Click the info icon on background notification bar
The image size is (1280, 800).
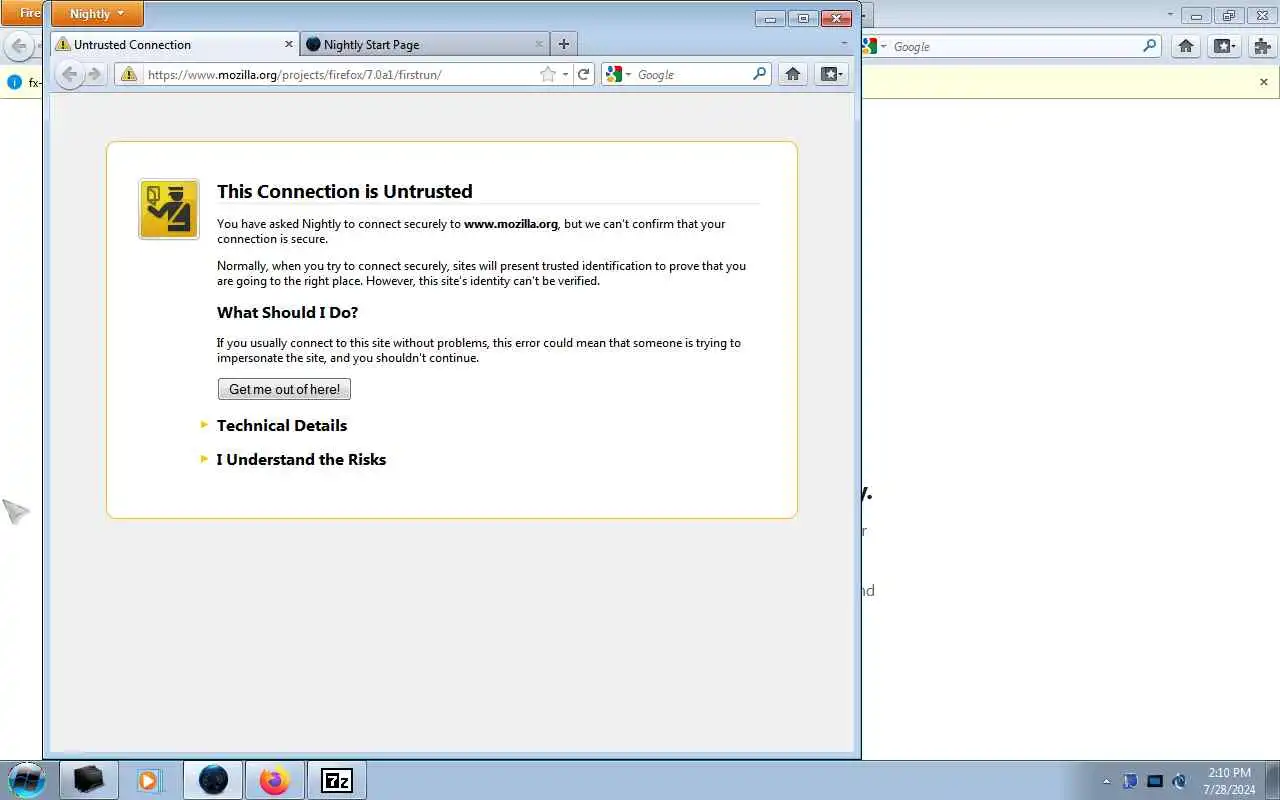point(14,82)
